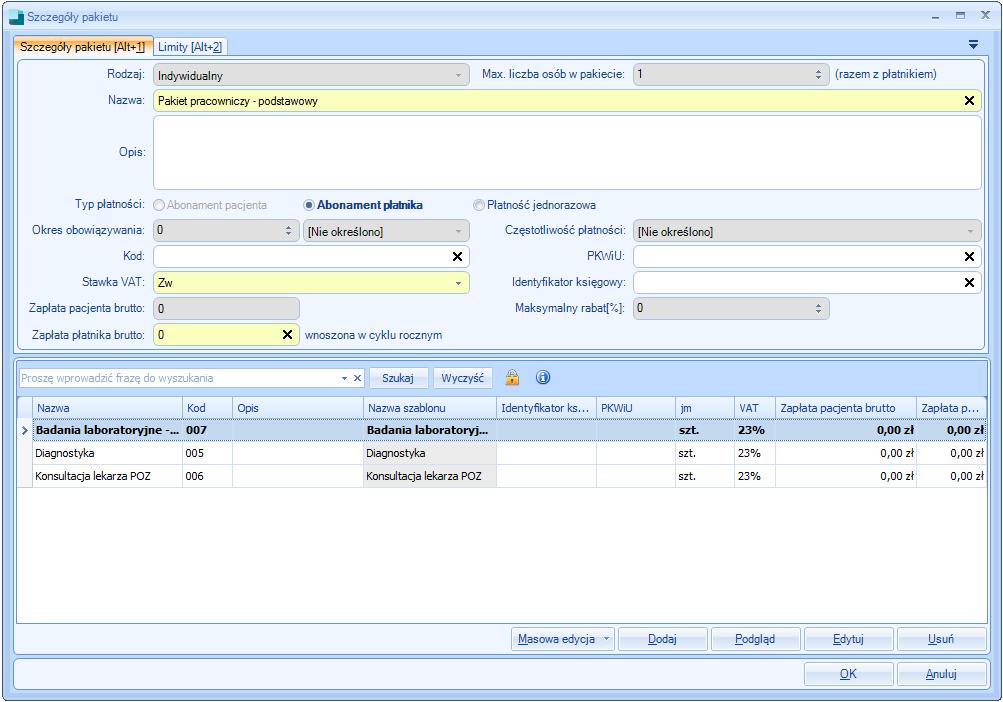Switch to Limity [Alt+2] tab
Image resolution: width=1003 pixels, height=702 pixels.
point(190,47)
